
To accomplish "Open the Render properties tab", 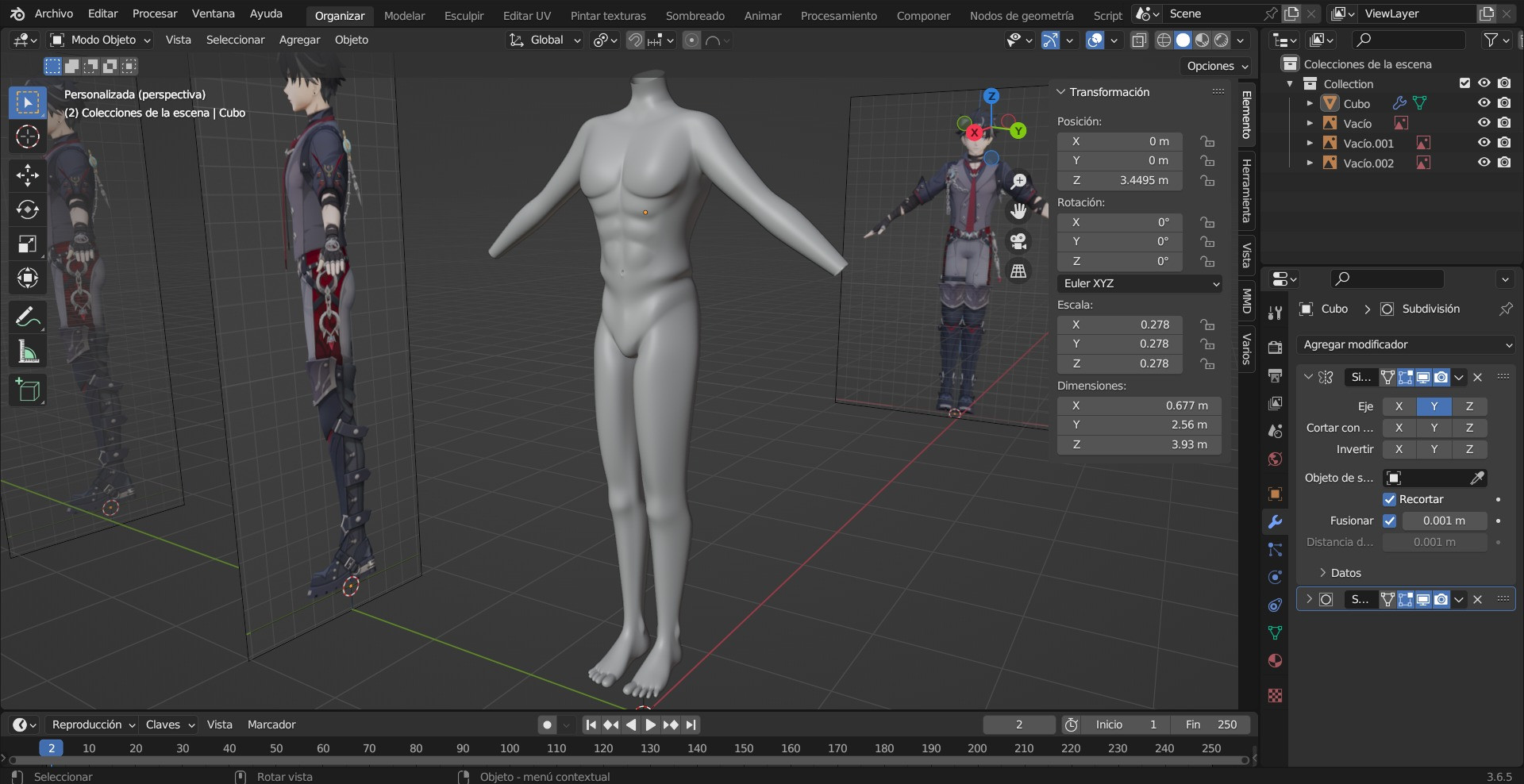I will [x=1275, y=348].
